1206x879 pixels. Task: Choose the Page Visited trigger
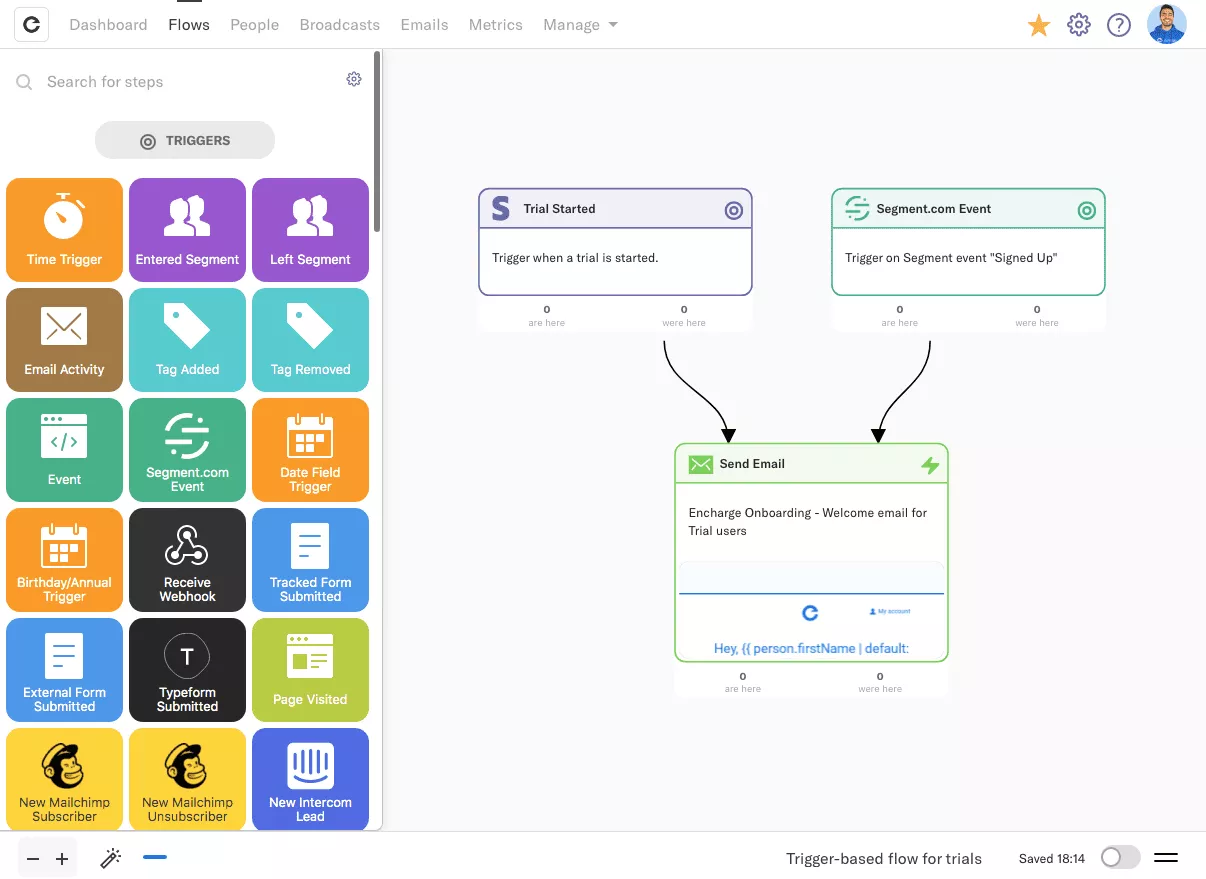pos(310,670)
